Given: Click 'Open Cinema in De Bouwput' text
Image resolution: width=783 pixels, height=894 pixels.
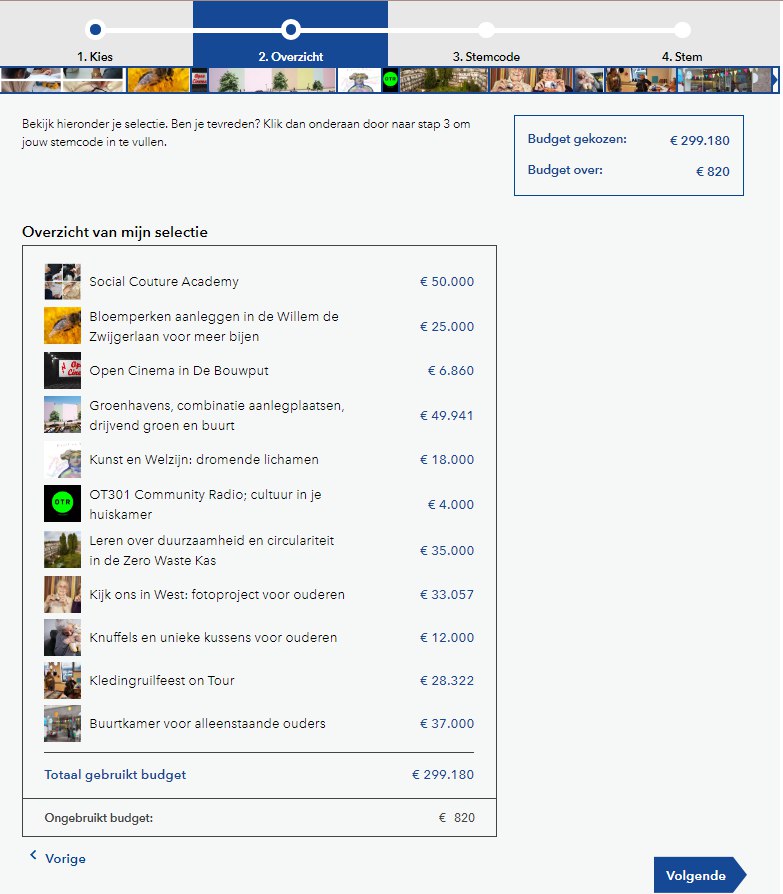Looking at the screenshot, I should click(x=178, y=371).
